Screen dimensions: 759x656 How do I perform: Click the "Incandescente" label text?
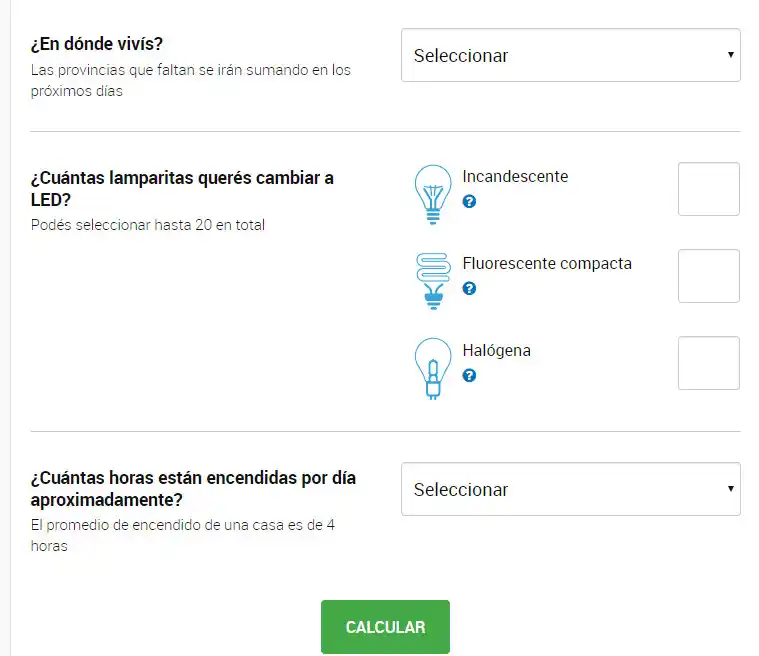[x=515, y=177]
